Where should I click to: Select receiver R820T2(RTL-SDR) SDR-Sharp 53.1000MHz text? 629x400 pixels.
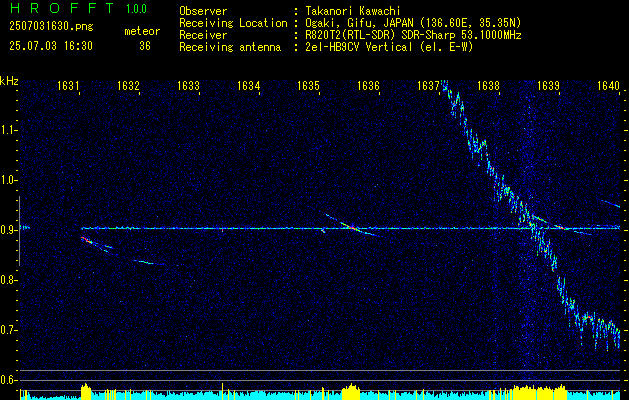pyautogui.click(x=413, y=35)
